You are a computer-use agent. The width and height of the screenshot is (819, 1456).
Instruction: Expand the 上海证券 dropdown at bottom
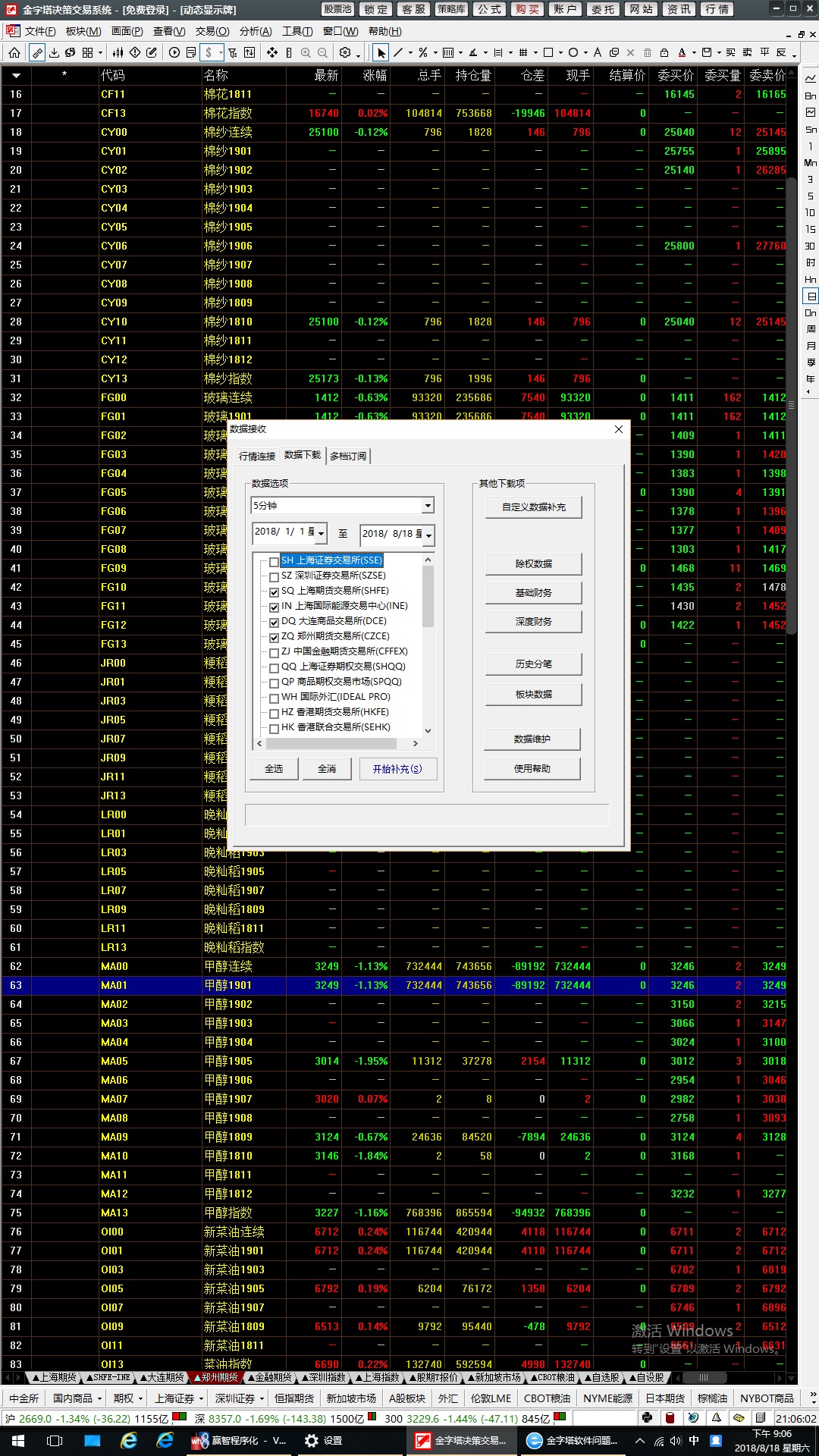click(x=202, y=1398)
